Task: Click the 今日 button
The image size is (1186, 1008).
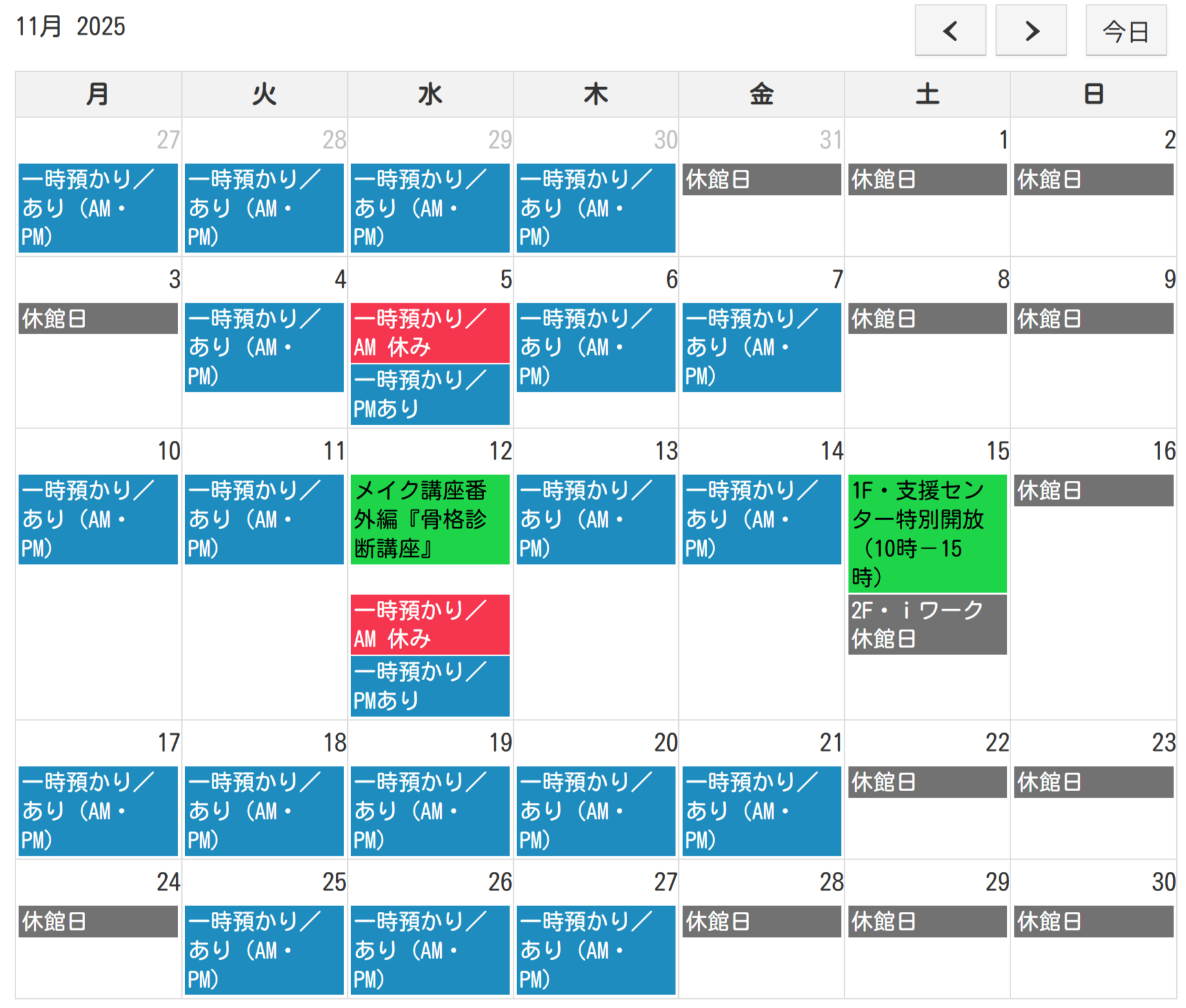Action: (x=1125, y=30)
